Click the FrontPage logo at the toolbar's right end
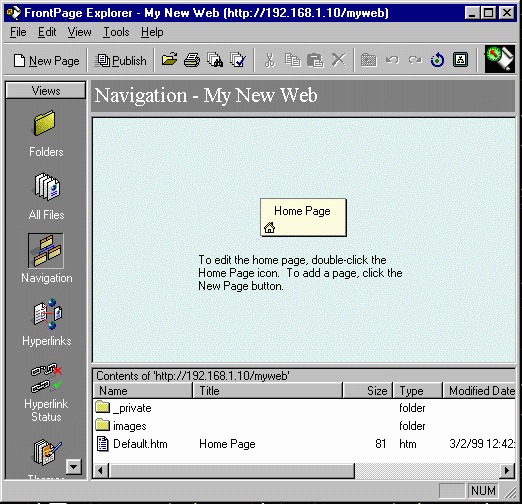 (x=500, y=59)
